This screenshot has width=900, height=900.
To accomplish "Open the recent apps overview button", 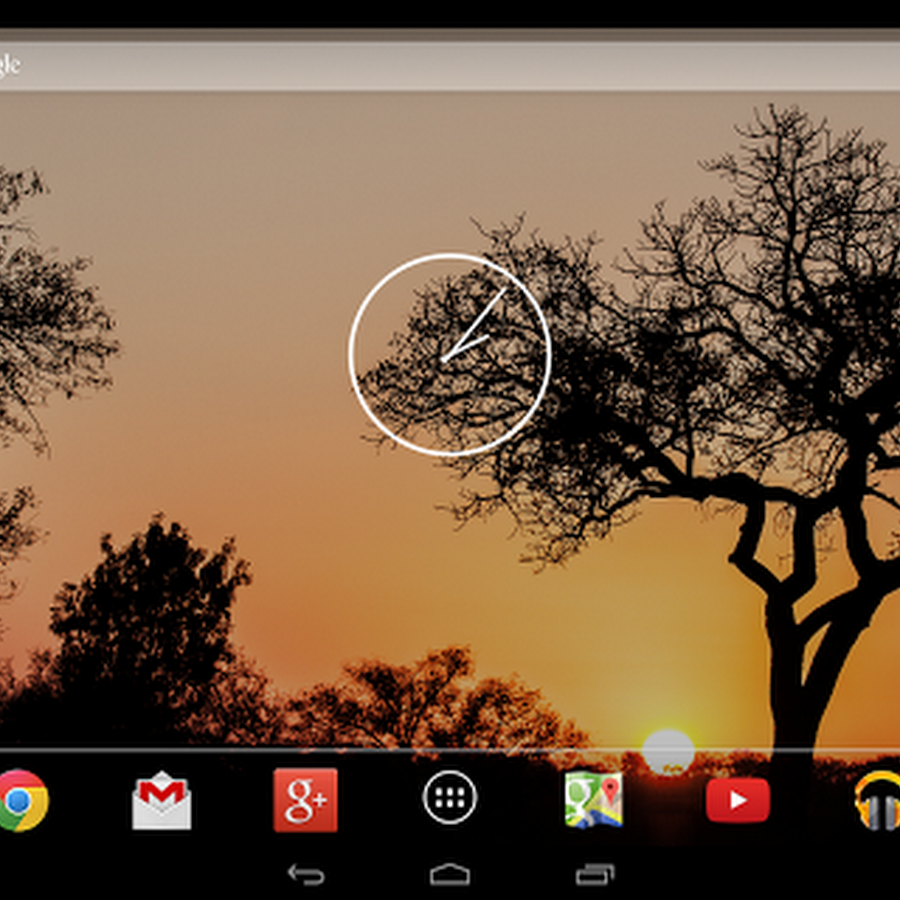I will (x=595, y=875).
